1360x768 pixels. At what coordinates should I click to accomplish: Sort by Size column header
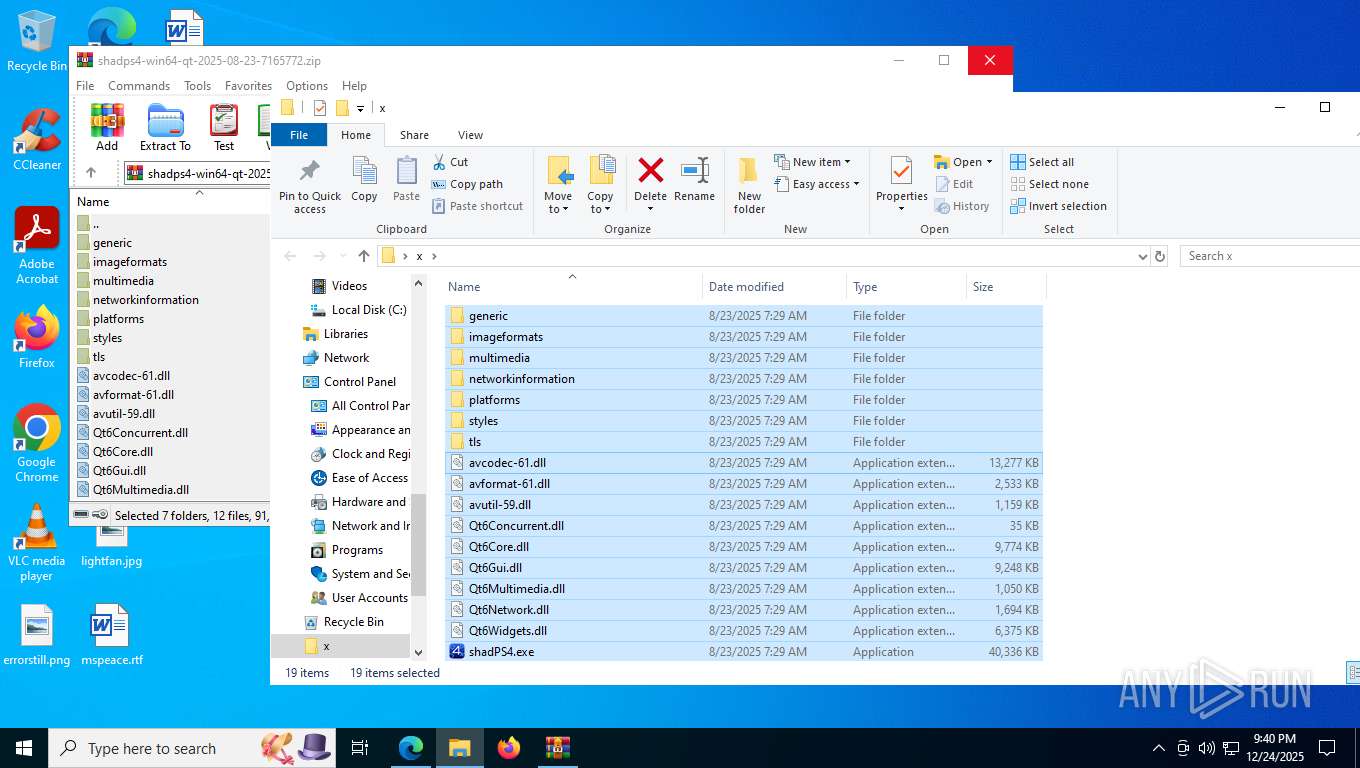[x=1006, y=287]
